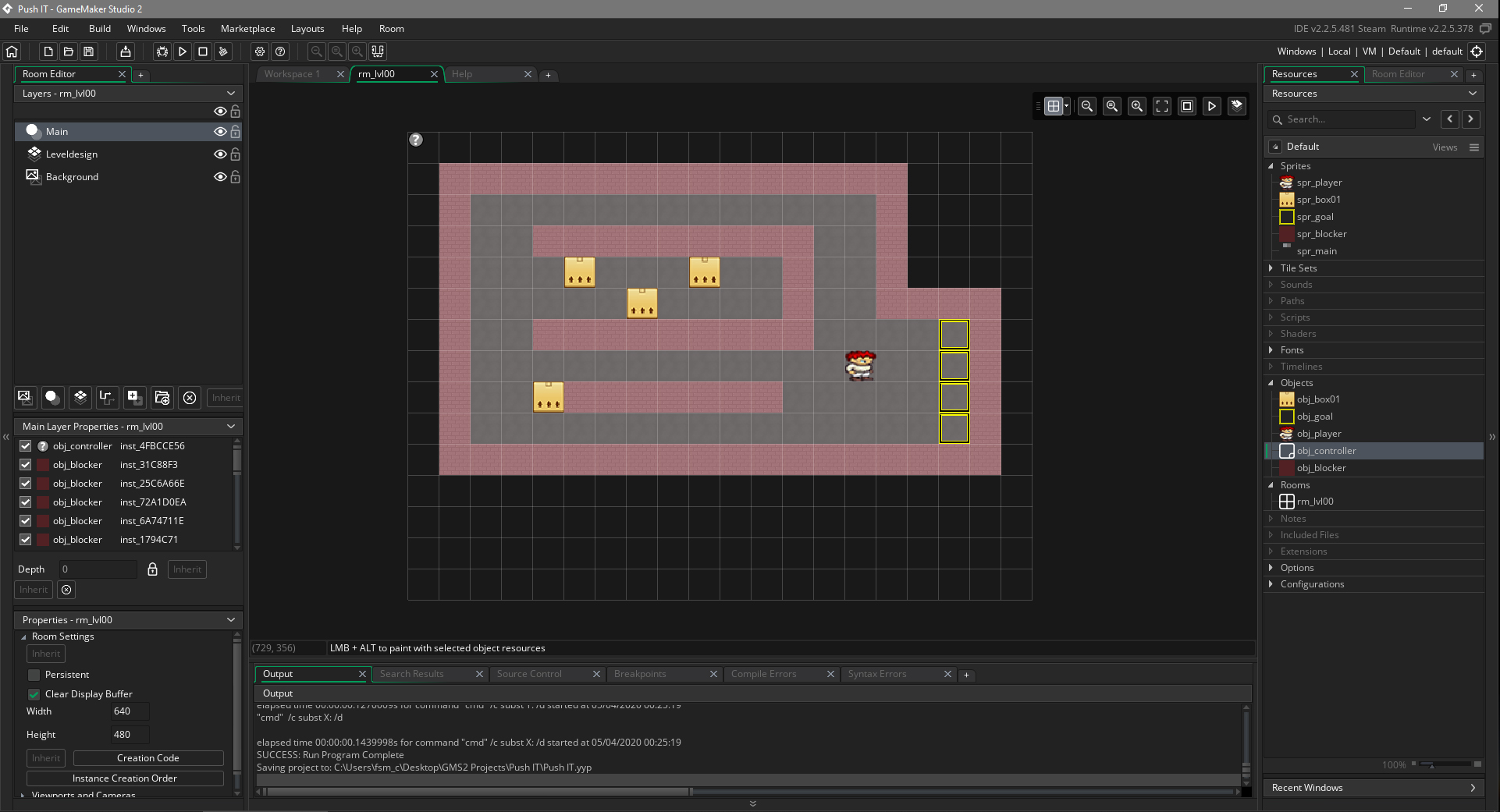Open Game Options gear icon

(260, 51)
